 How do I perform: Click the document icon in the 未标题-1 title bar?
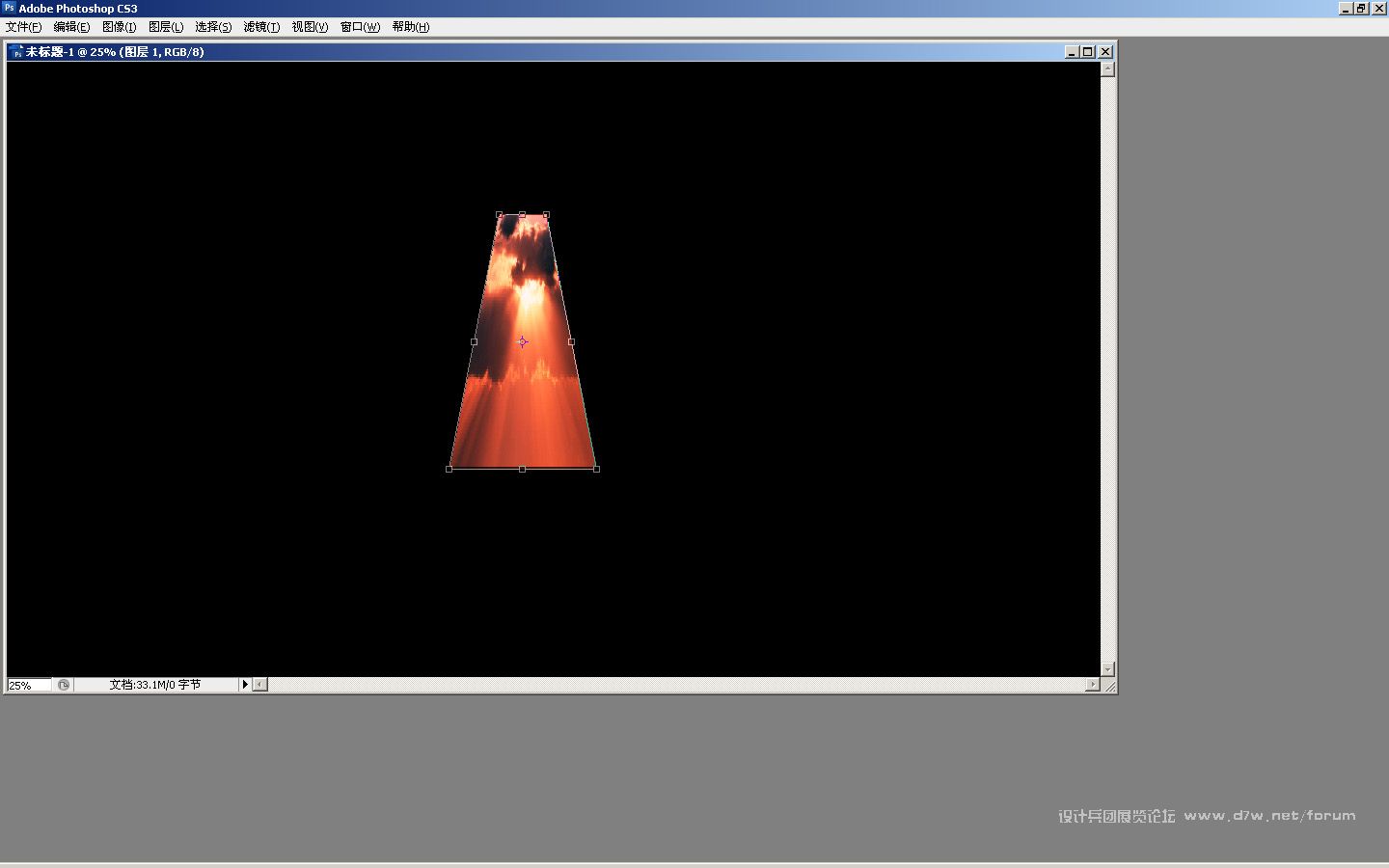(x=15, y=52)
